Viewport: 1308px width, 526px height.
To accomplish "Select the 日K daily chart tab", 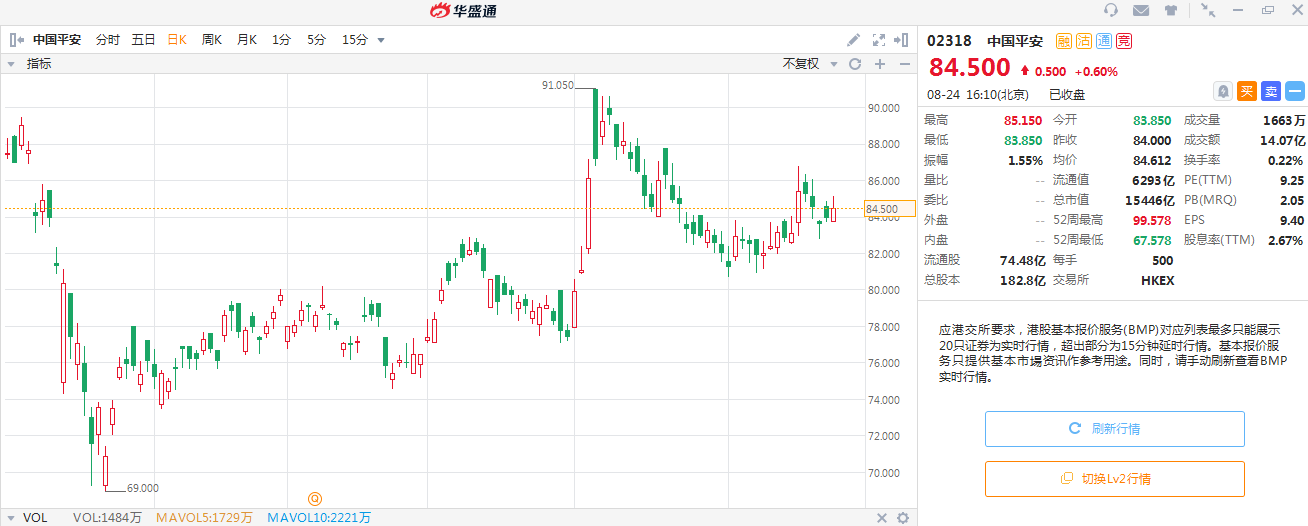I will [177, 40].
